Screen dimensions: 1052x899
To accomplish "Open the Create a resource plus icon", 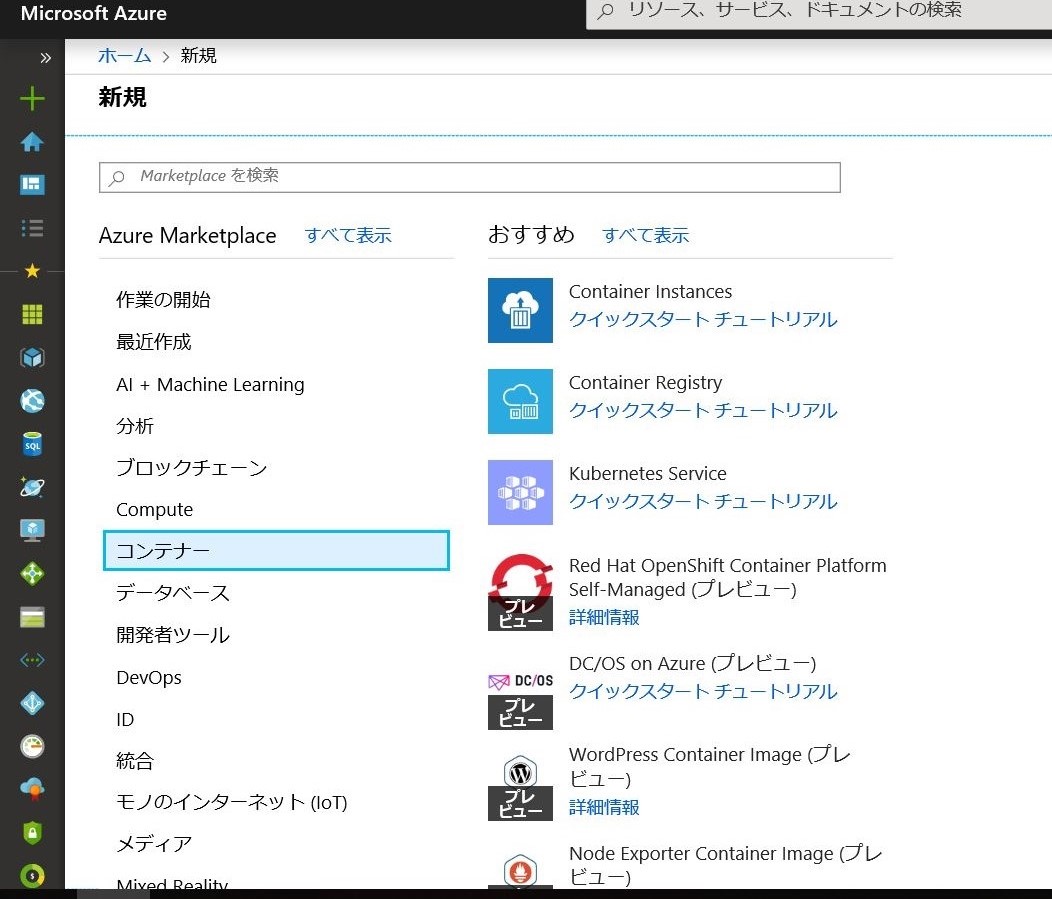I will (32, 99).
